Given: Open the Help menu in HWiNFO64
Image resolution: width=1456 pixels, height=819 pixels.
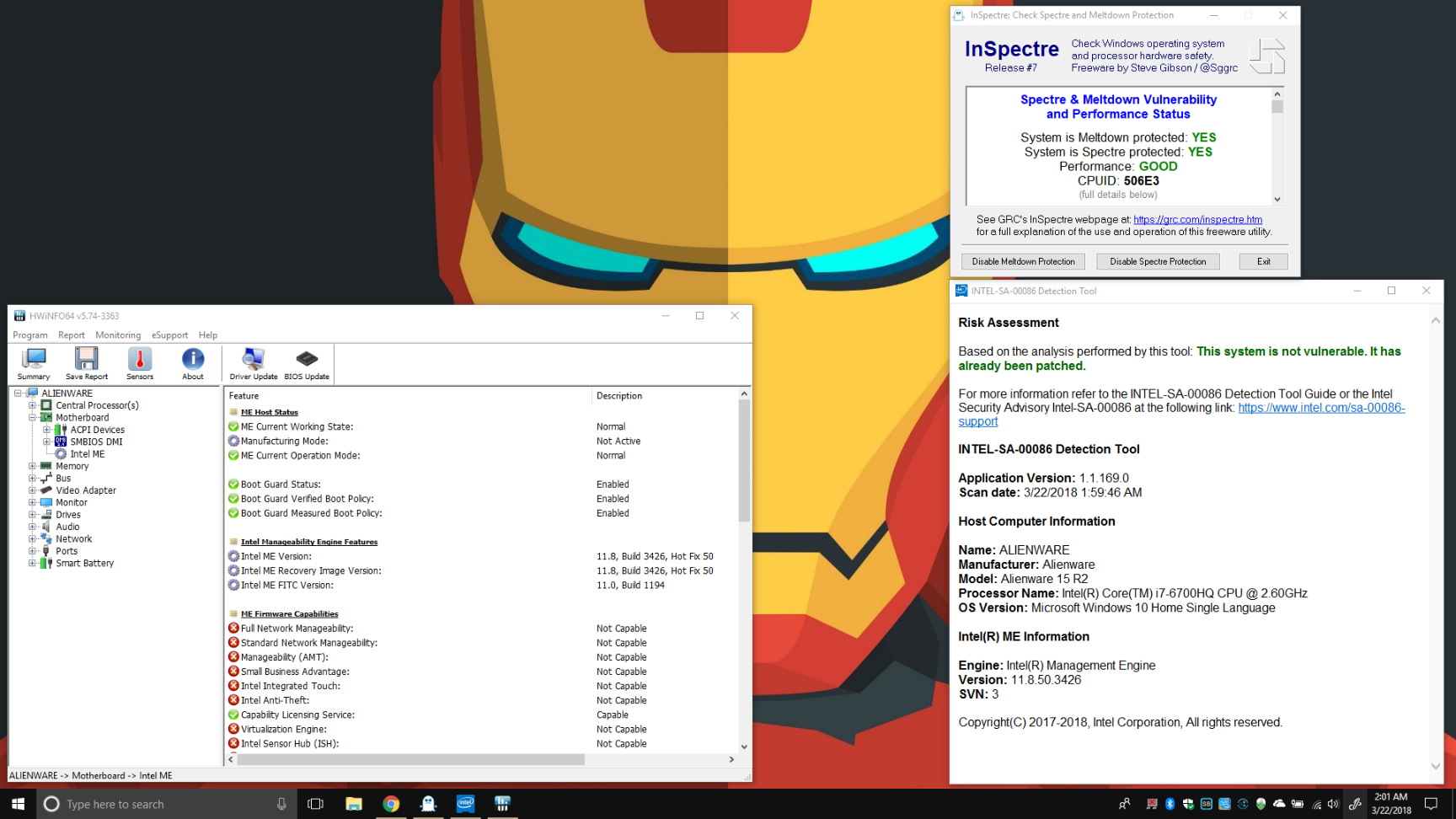Looking at the screenshot, I should tap(208, 335).
